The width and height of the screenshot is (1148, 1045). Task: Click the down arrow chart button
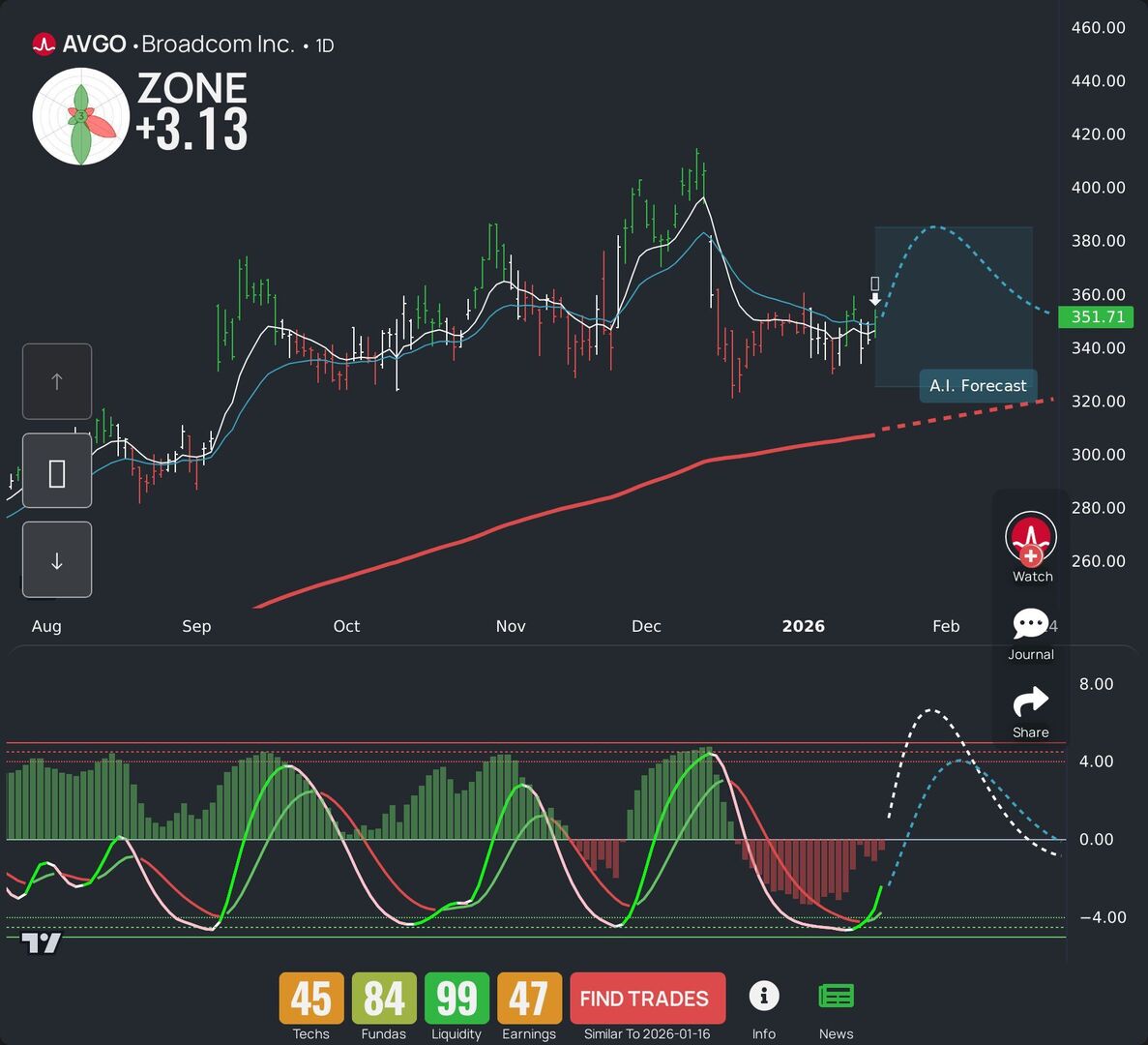point(57,560)
